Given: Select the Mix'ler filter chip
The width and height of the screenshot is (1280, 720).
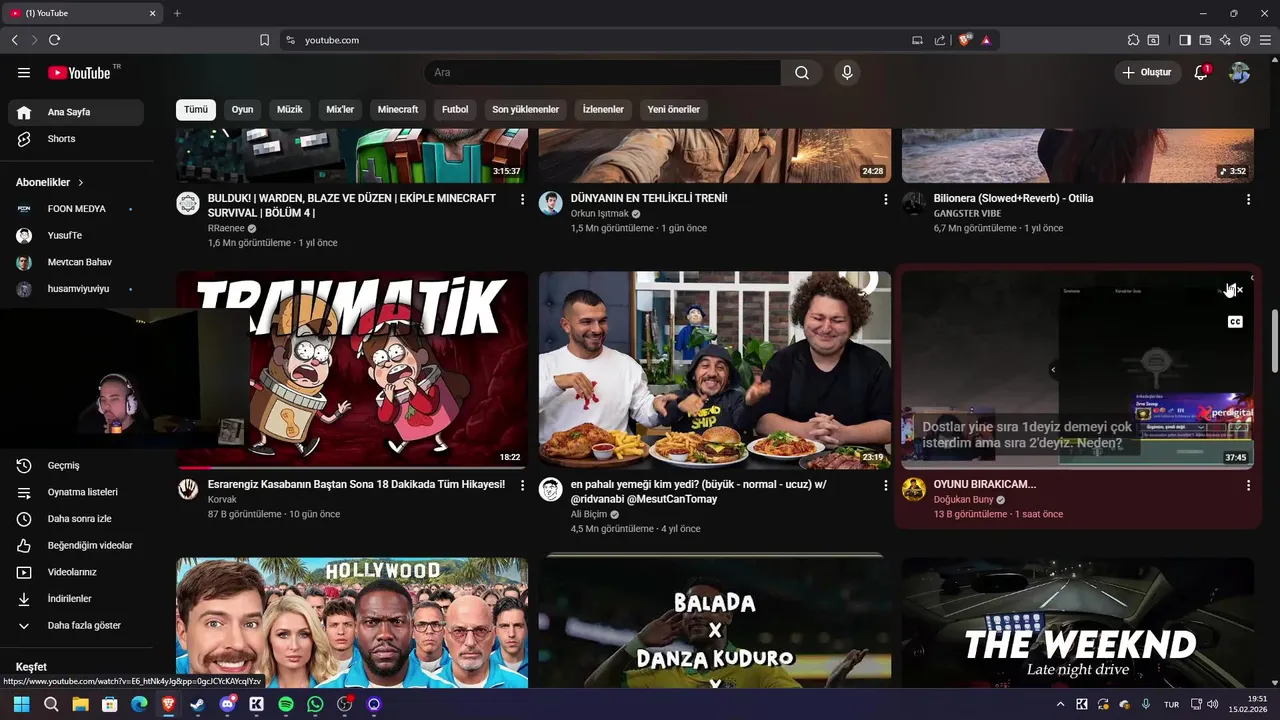Looking at the screenshot, I should coord(340,110).
